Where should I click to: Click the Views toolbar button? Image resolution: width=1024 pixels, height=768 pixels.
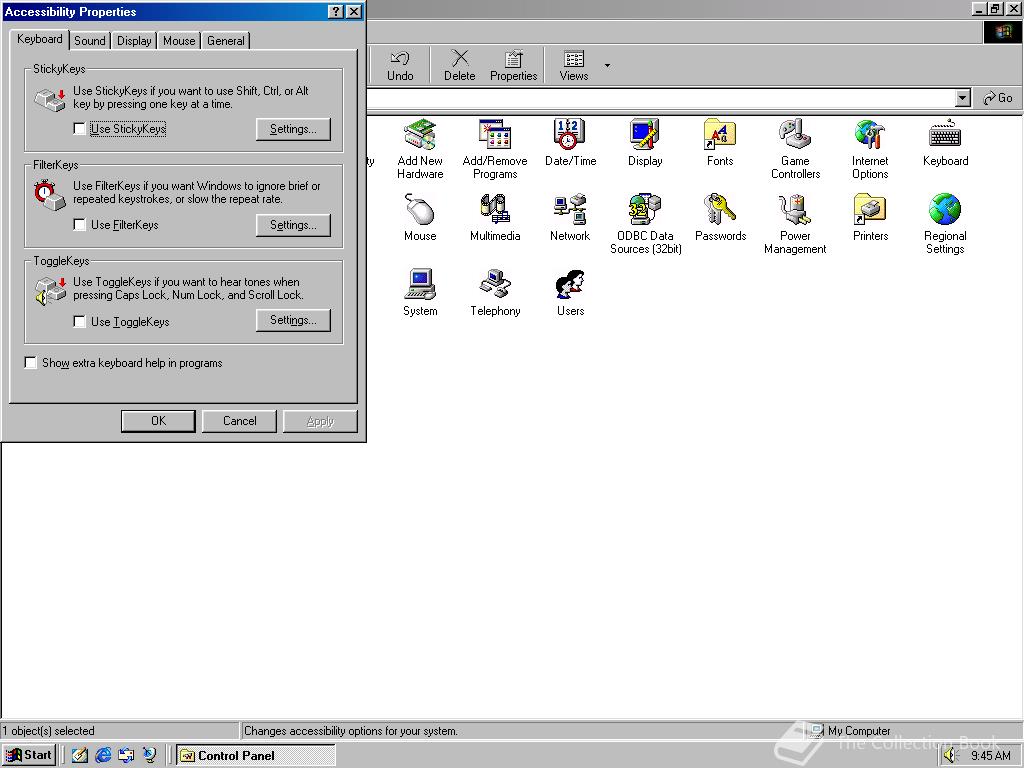click(x=574, y=66)
